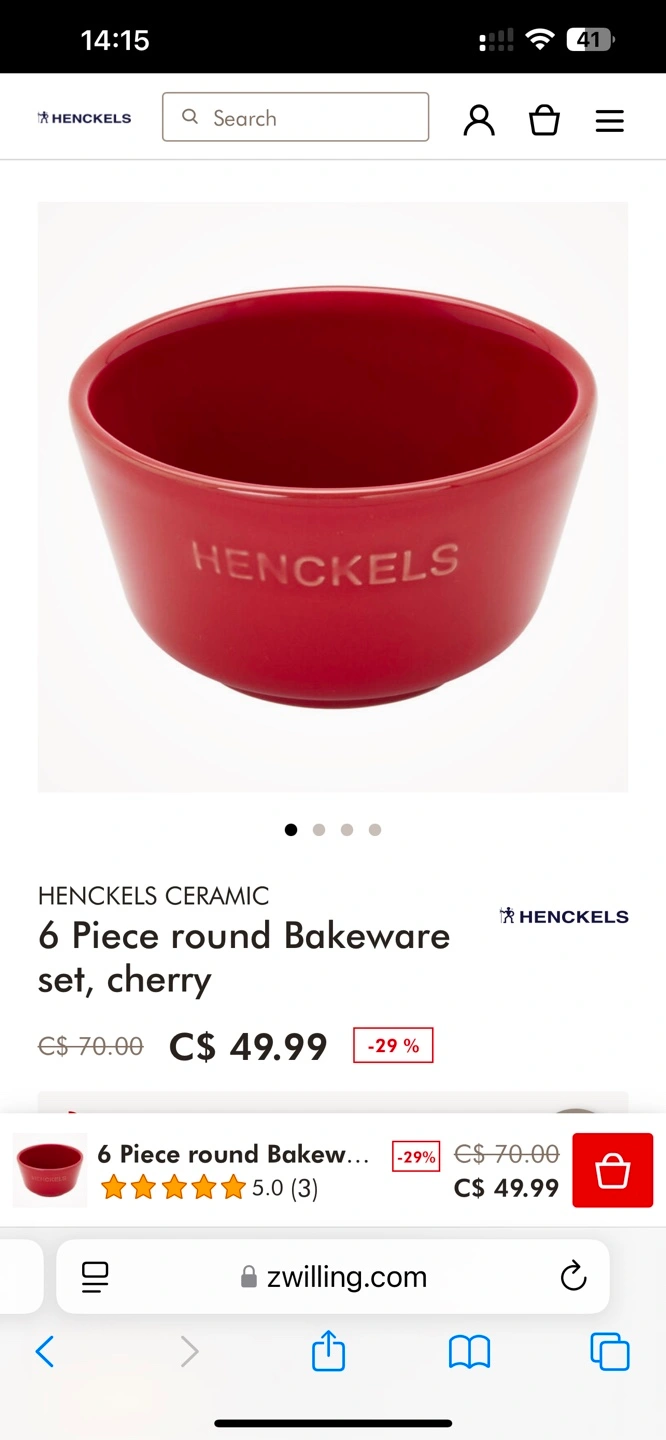The width and height of the screenshot is (666, 1440).
Task: Open the account profile icon
Action: 479,119
